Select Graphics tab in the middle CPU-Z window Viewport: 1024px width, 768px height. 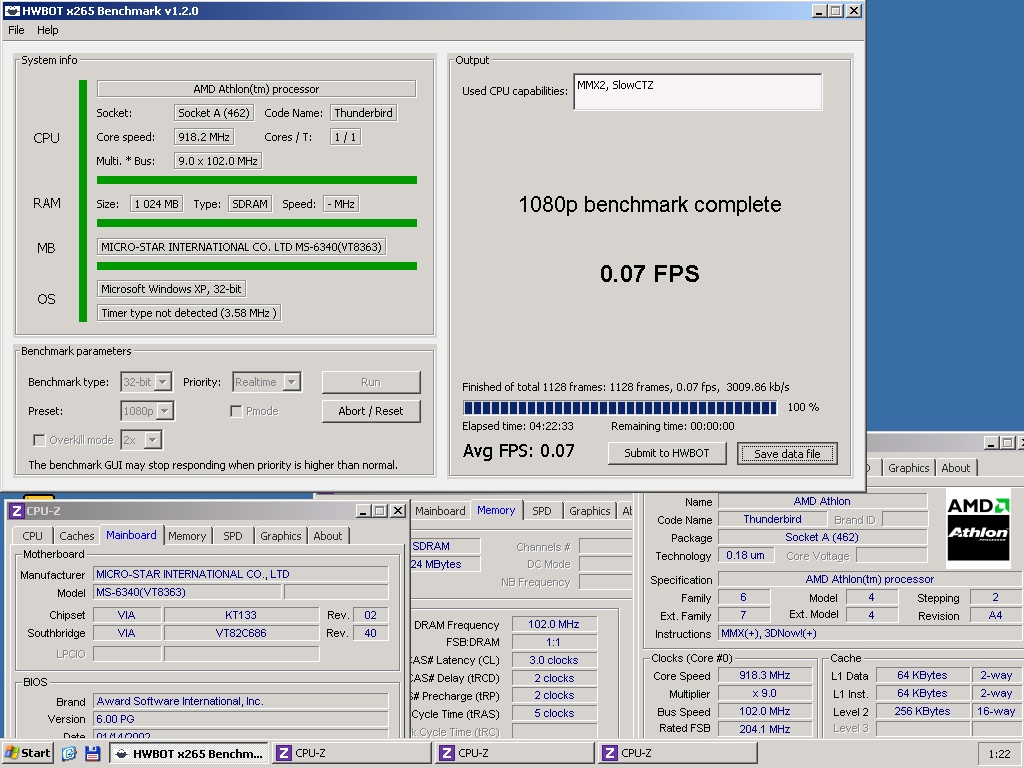[589, 511]
